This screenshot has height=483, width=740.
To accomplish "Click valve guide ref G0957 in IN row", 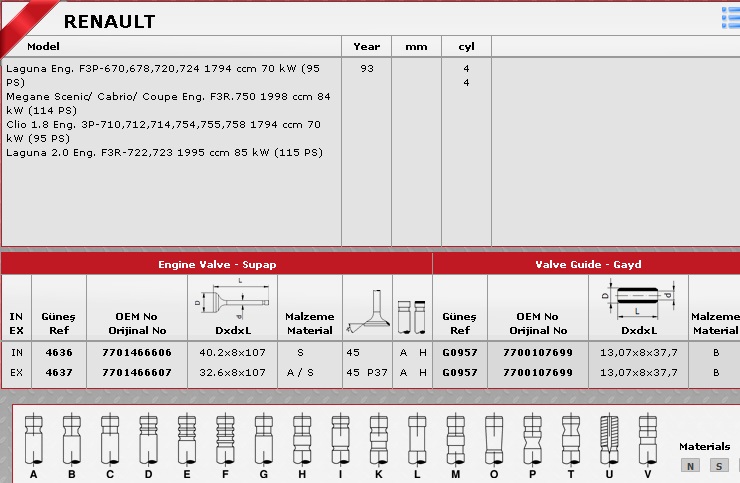I will tap(459, 353).
